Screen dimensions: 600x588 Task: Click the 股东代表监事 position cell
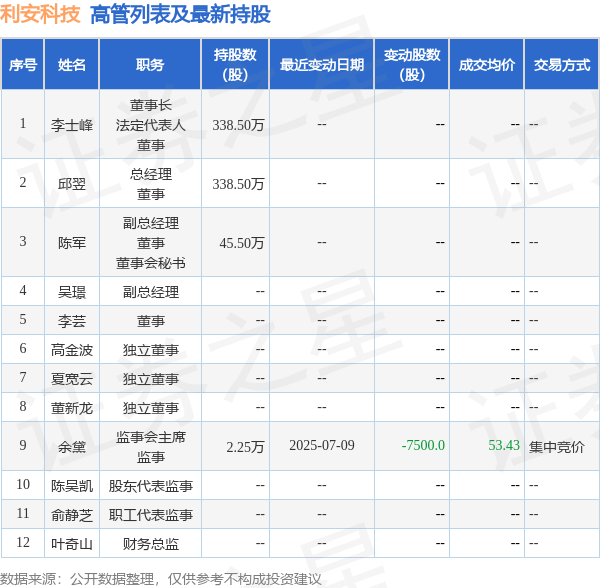coord(150,486)
